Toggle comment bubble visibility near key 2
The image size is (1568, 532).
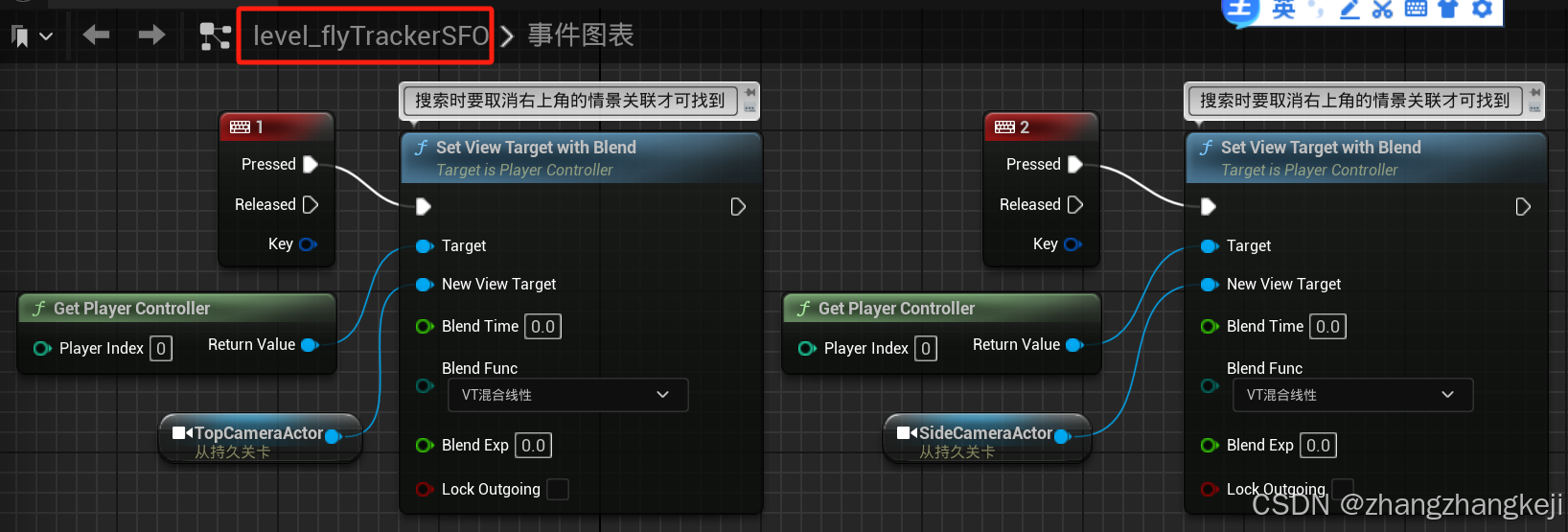(1534, 109)
